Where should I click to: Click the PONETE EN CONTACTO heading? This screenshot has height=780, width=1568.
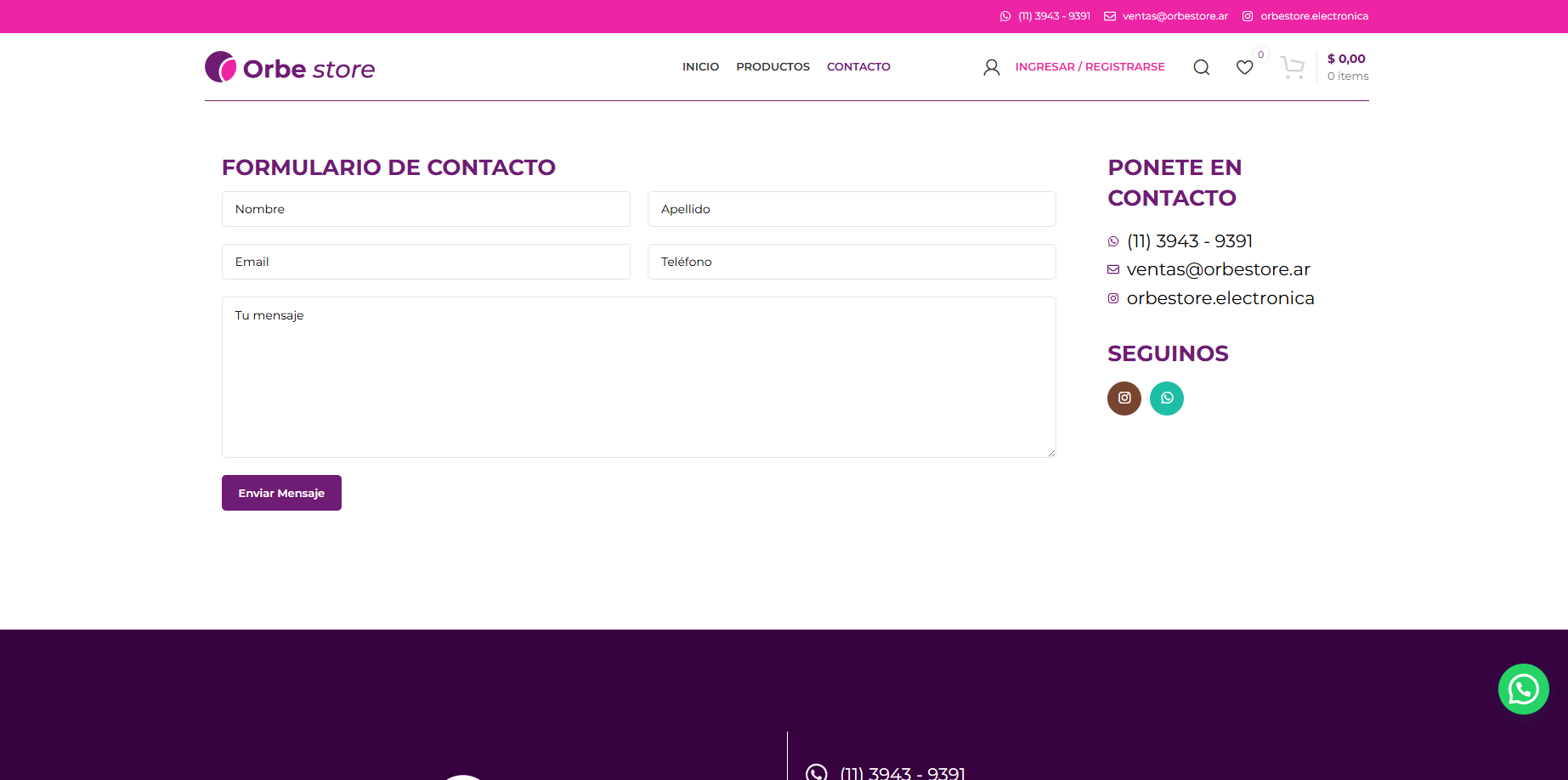1175,183
